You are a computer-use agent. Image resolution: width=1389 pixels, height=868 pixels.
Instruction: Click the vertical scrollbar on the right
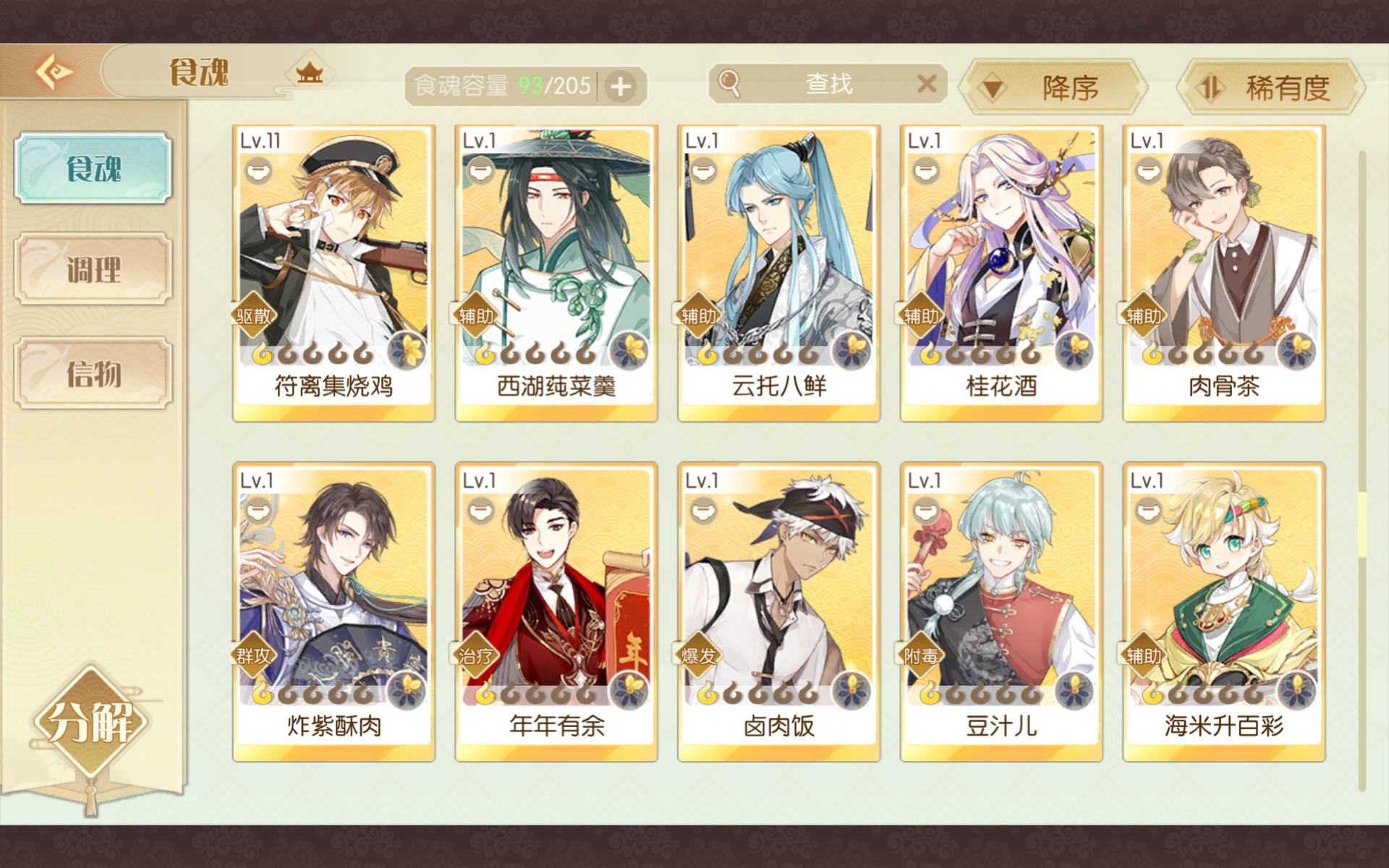click(1362, 470)
